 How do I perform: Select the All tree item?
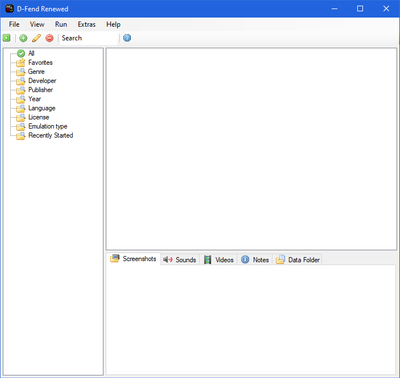pyautogui.click(x=31, y=53)
